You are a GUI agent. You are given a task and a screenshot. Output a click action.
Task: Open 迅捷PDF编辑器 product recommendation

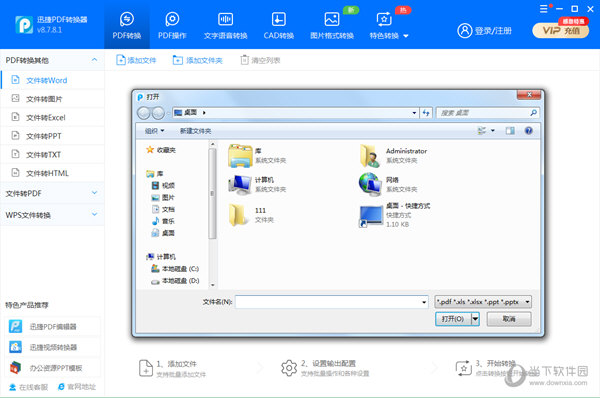click(x=53, y=326)
